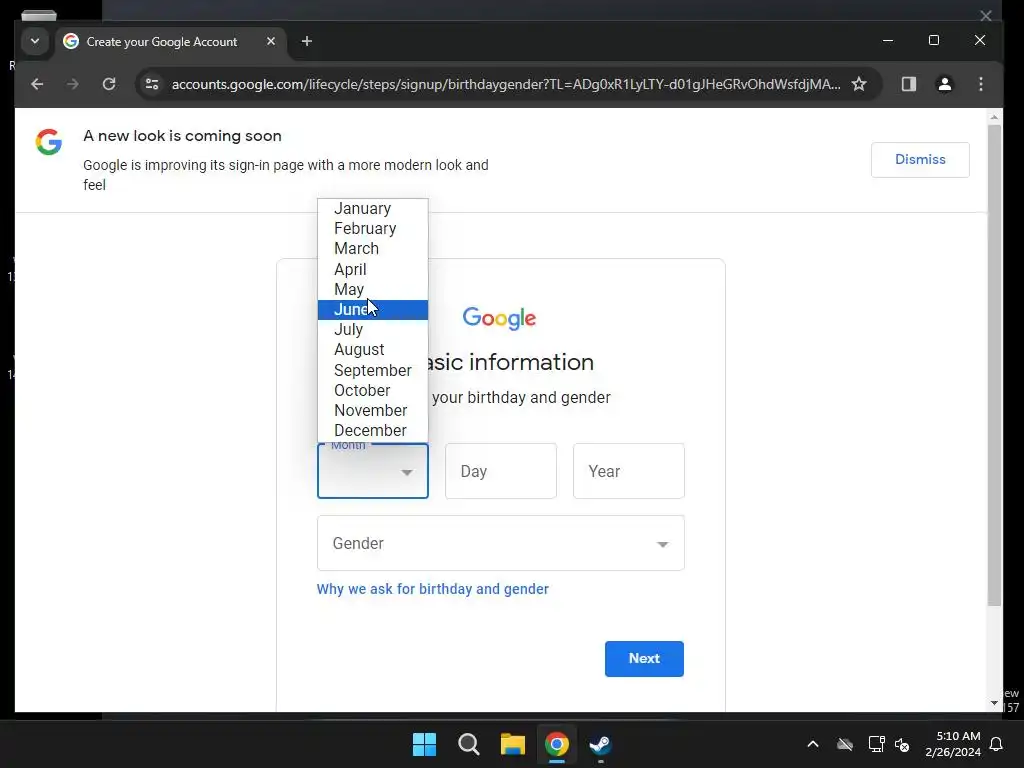Dismiss the new look banner
This screenshot has width=1024, height=768.
(x=920, y=159)
